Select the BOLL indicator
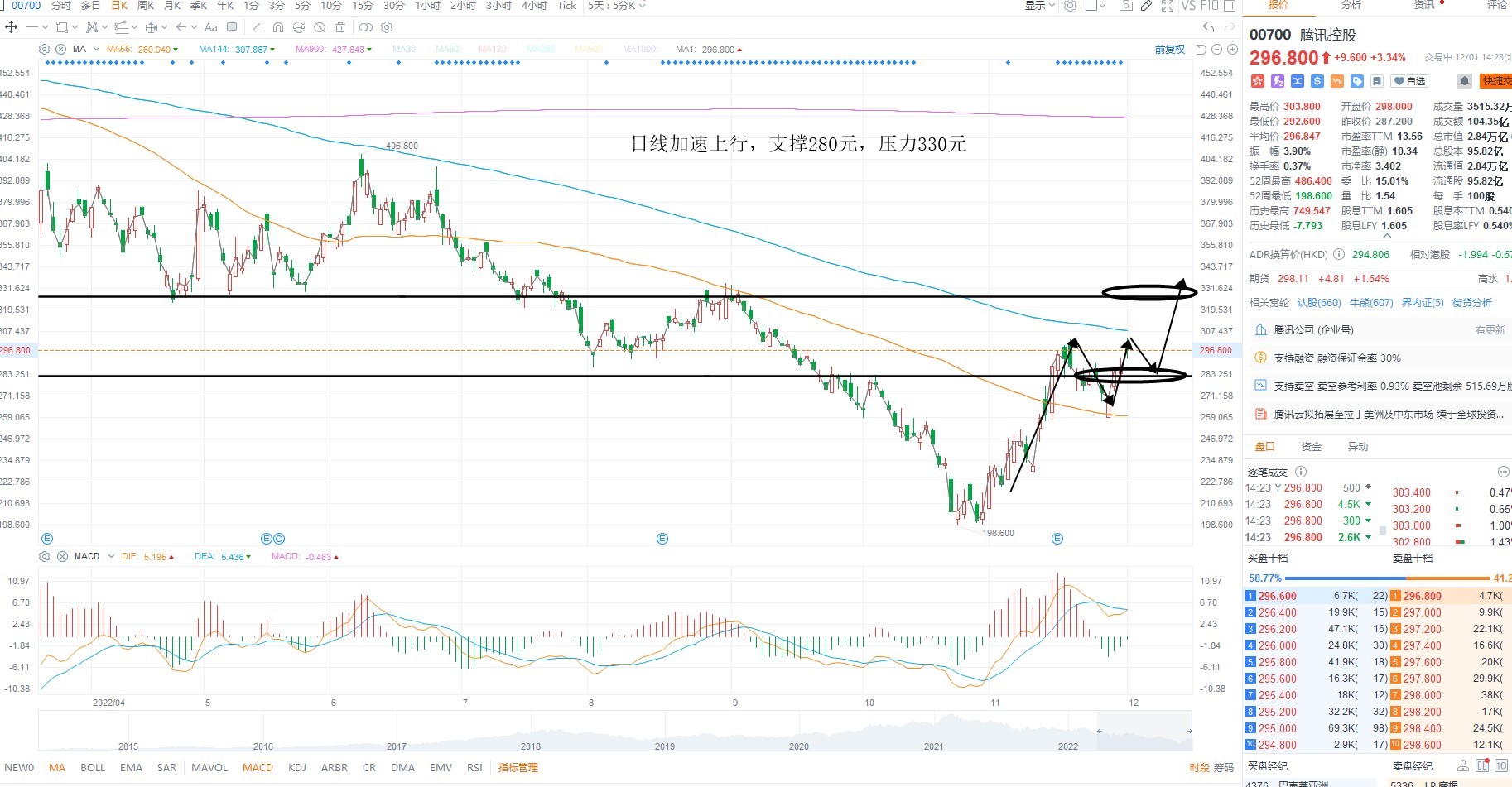Screen dimensions: 1512x787 tap(93, 768)
